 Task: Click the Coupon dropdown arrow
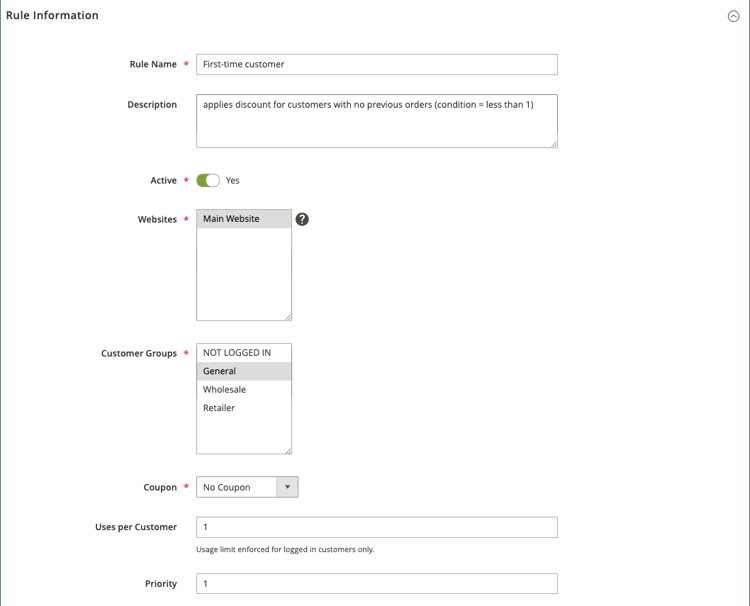(287, 487)
